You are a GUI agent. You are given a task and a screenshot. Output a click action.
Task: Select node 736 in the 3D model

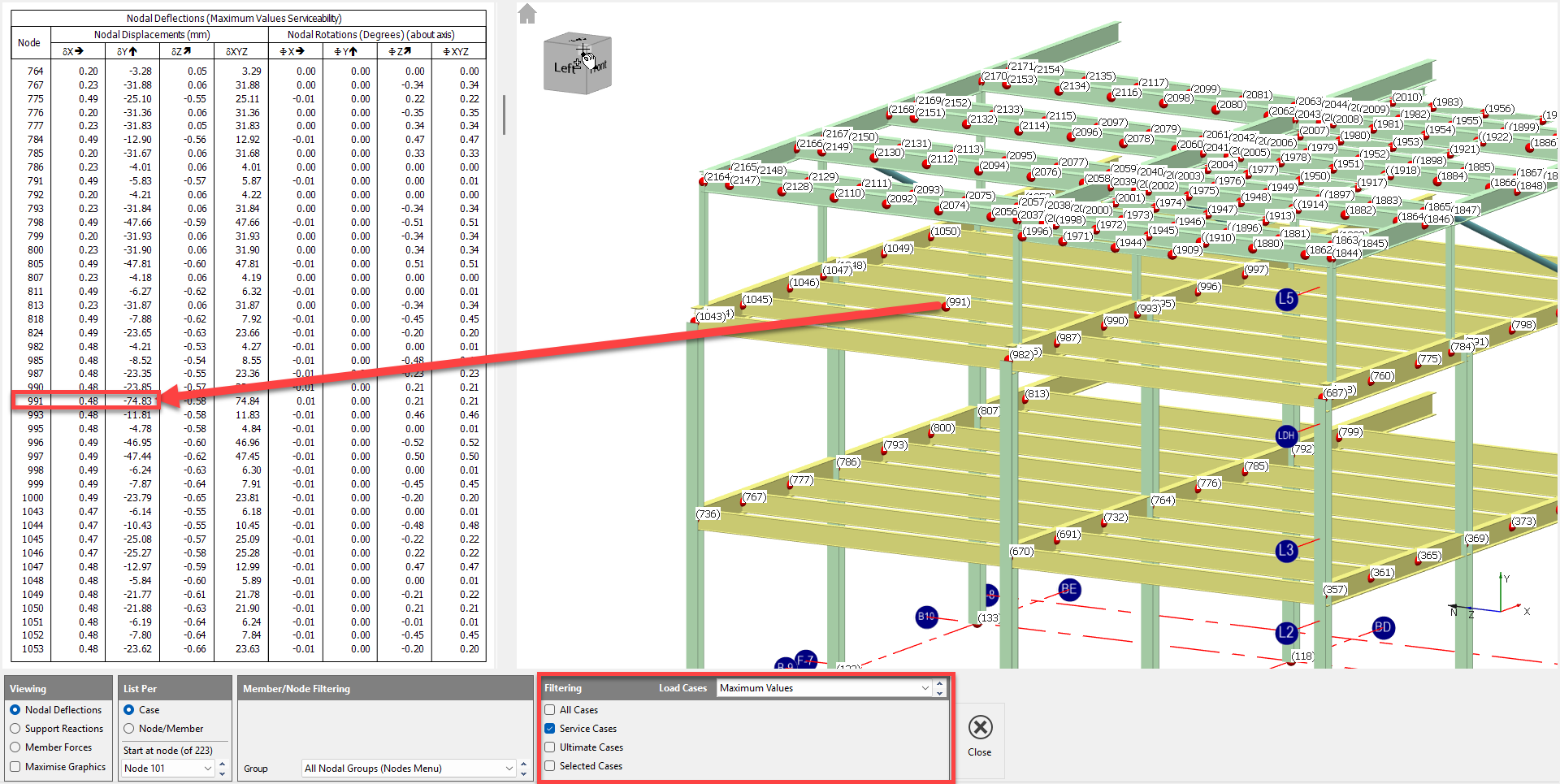(708, 514)
